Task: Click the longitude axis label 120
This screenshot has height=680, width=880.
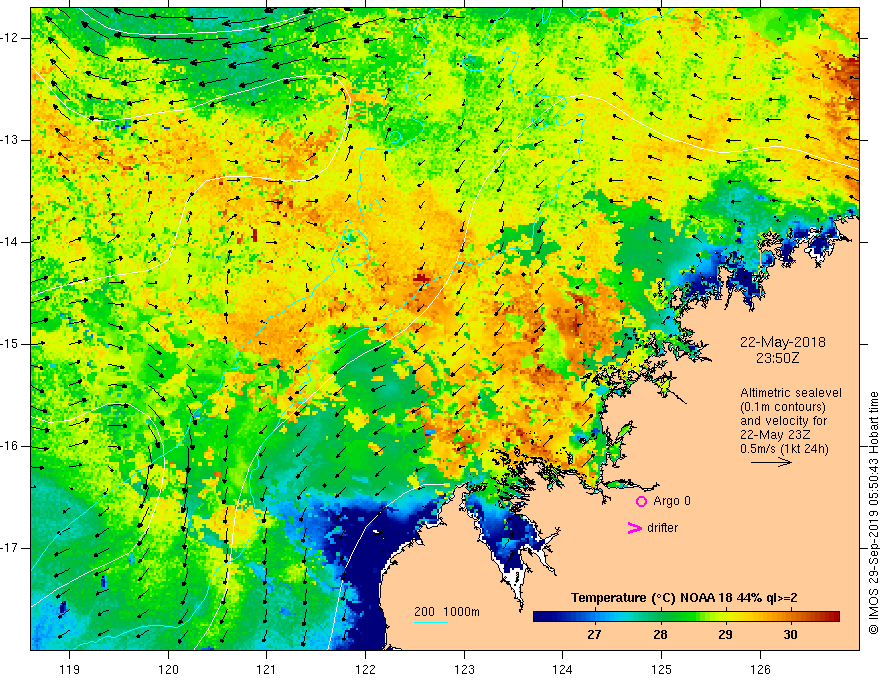Action: click(168, 669)
